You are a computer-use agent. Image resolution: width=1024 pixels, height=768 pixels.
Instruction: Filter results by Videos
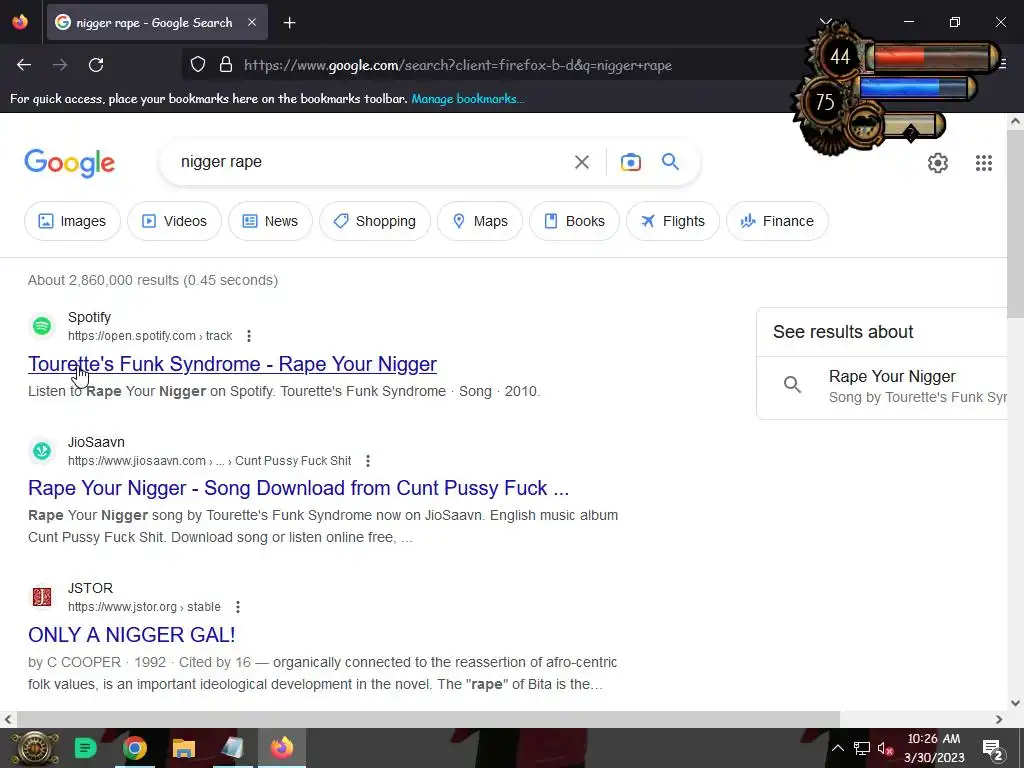tap(174, 221)
